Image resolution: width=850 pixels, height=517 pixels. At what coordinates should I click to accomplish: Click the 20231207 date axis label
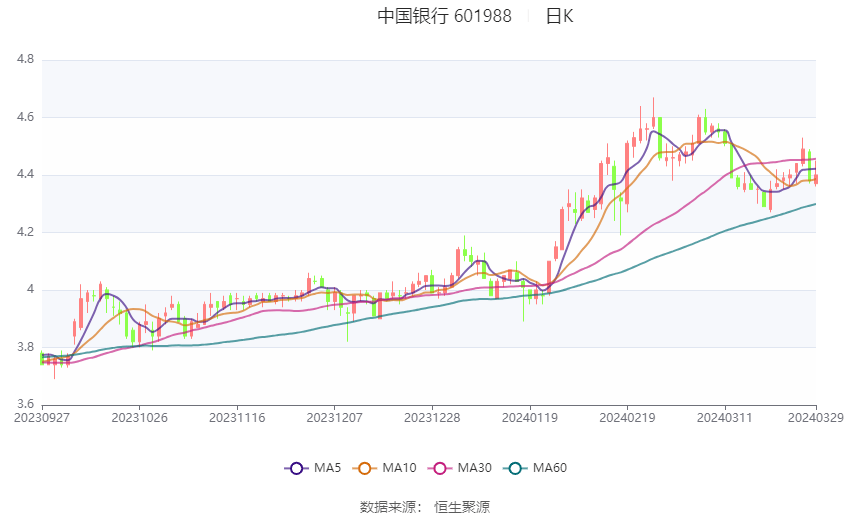point(334,418)
